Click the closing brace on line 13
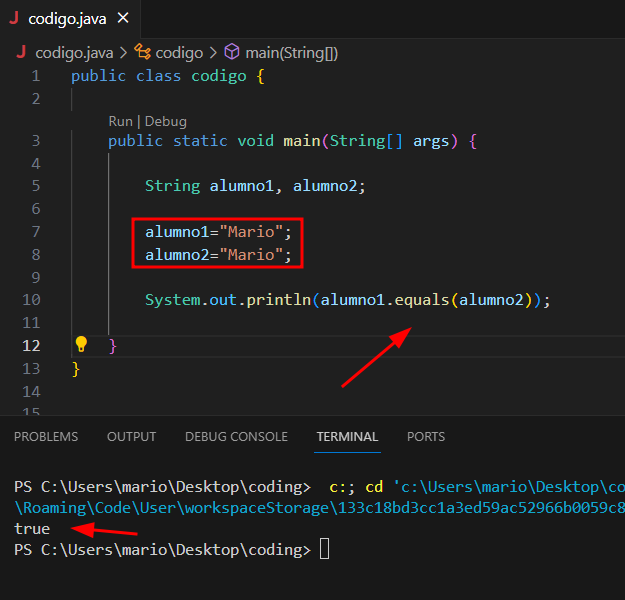The height and width of the screenshot is (600, 625). click(76, 369)
